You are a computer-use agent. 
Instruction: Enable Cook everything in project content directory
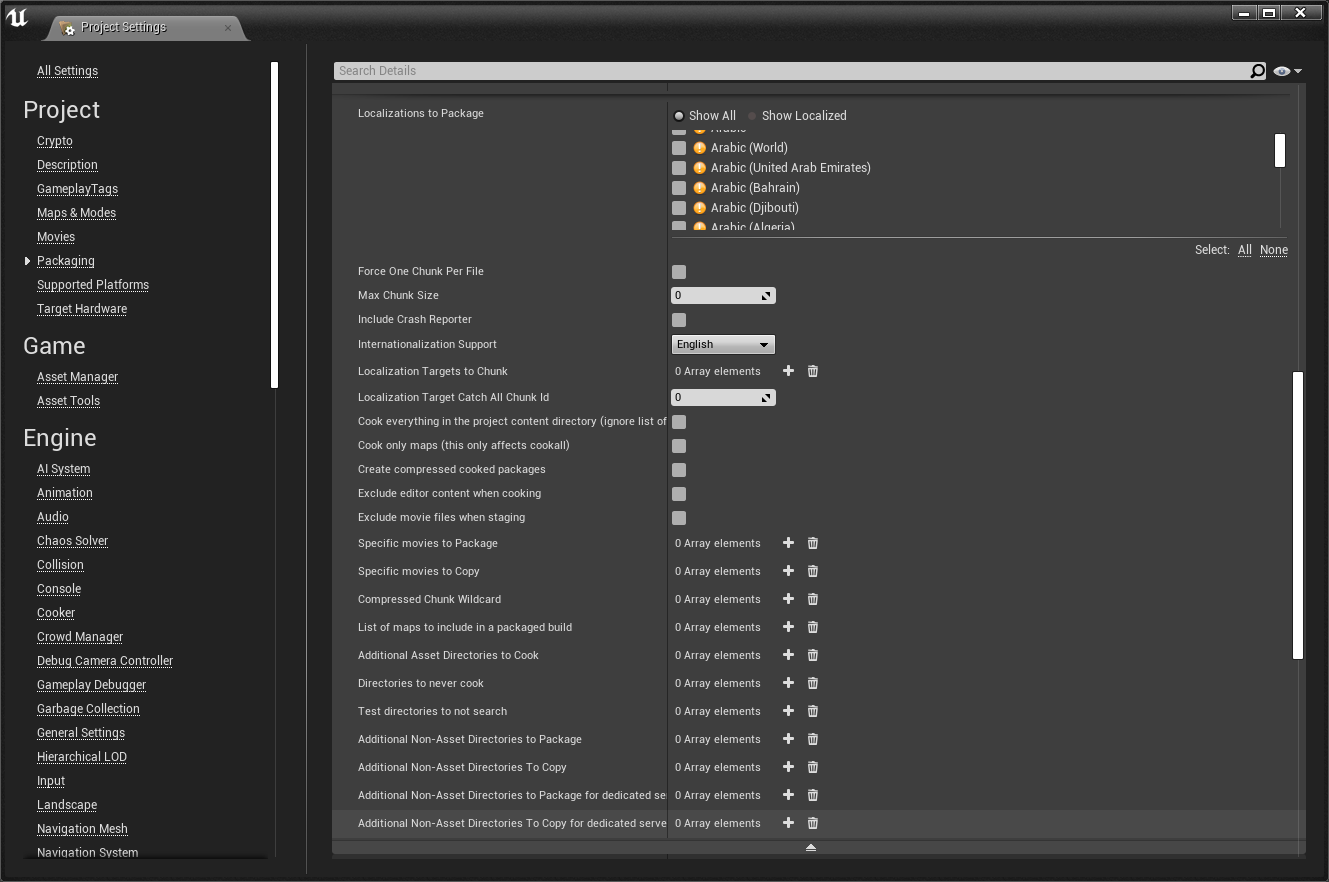click(x=679, y=422)
